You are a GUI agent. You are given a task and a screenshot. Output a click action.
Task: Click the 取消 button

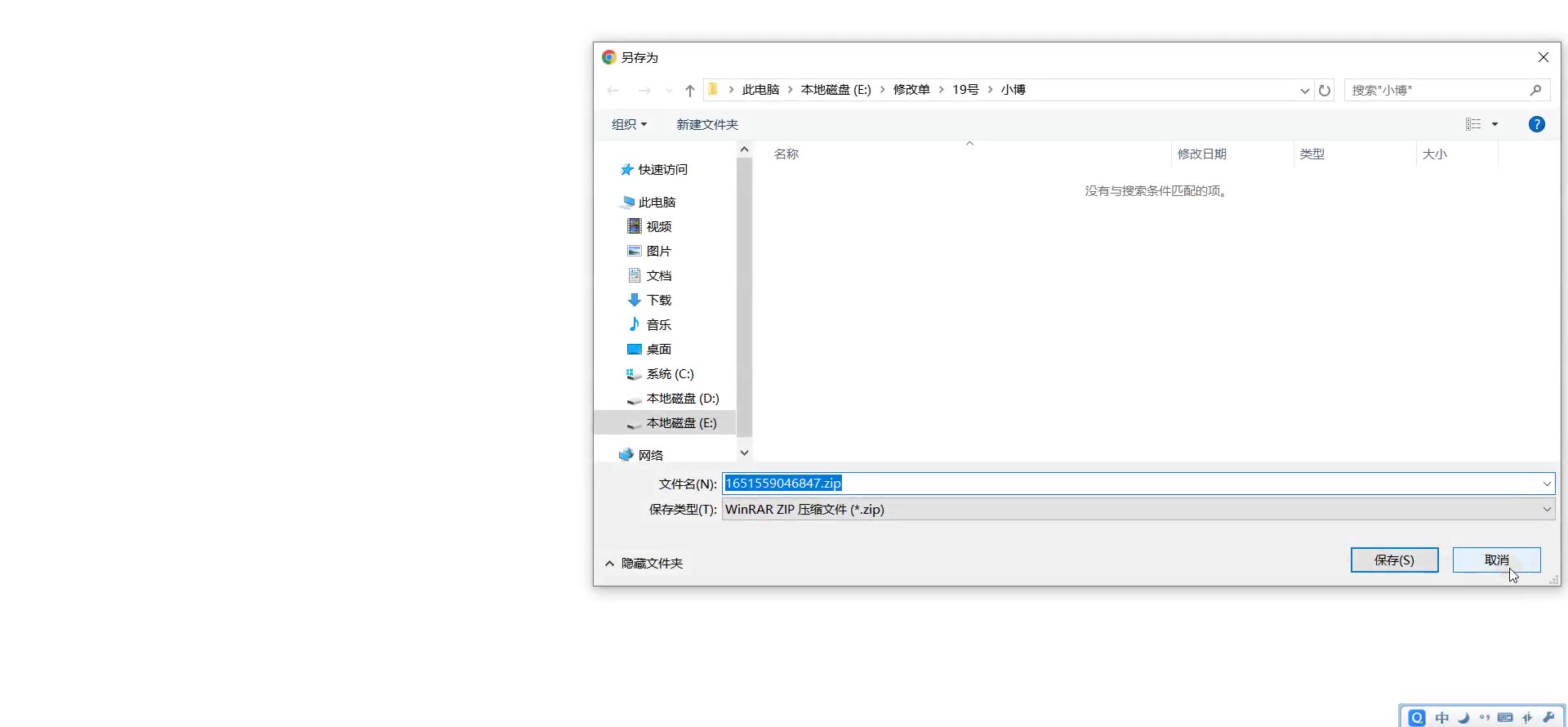pos(1496,560)
